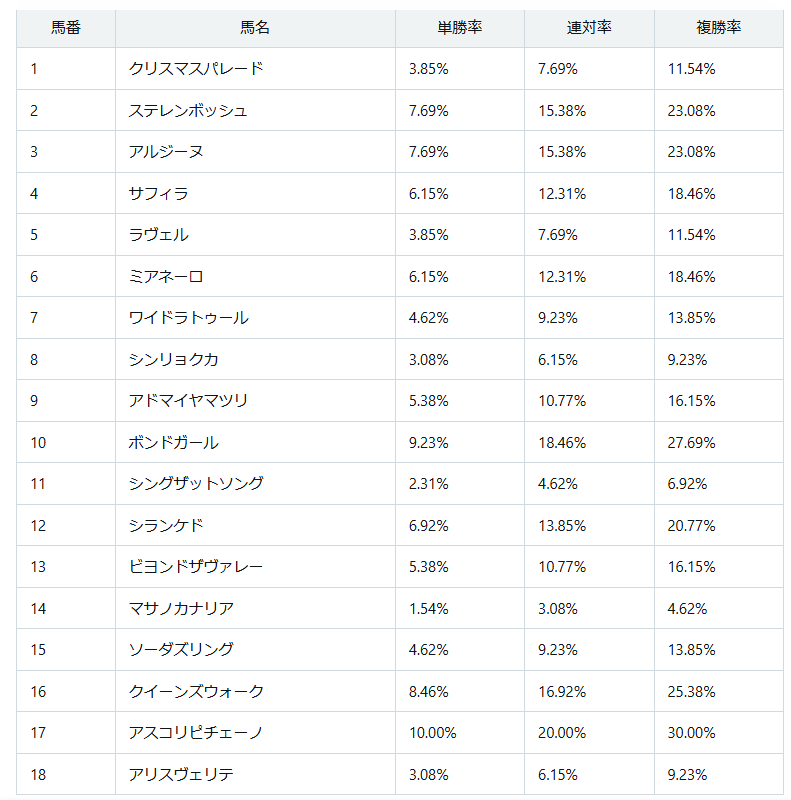Select horse name クリスマスパレード
The image size is (791, 800).
[x=196, y=69]
